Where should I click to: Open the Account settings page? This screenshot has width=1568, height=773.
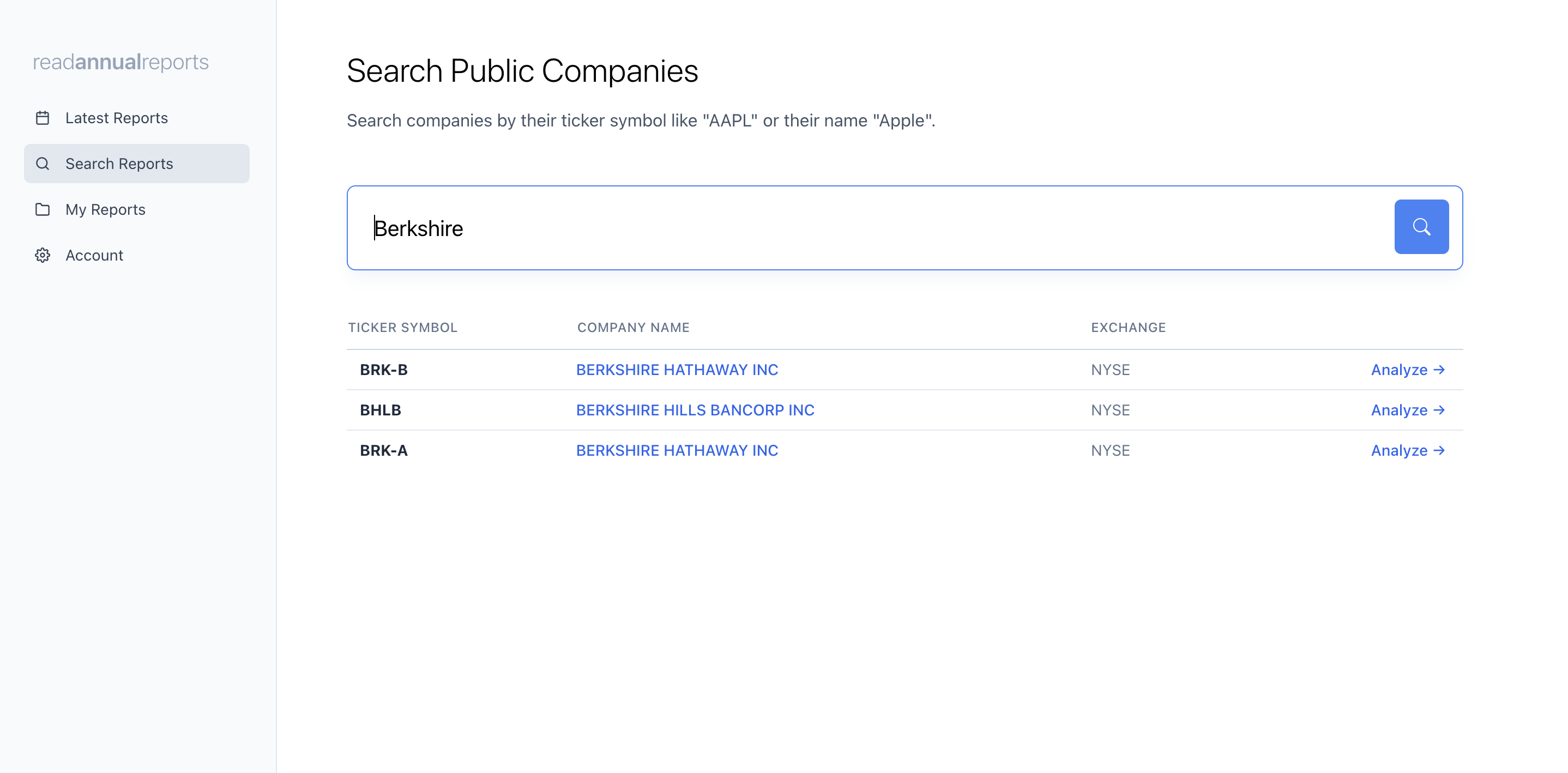(x=94, y=255)
